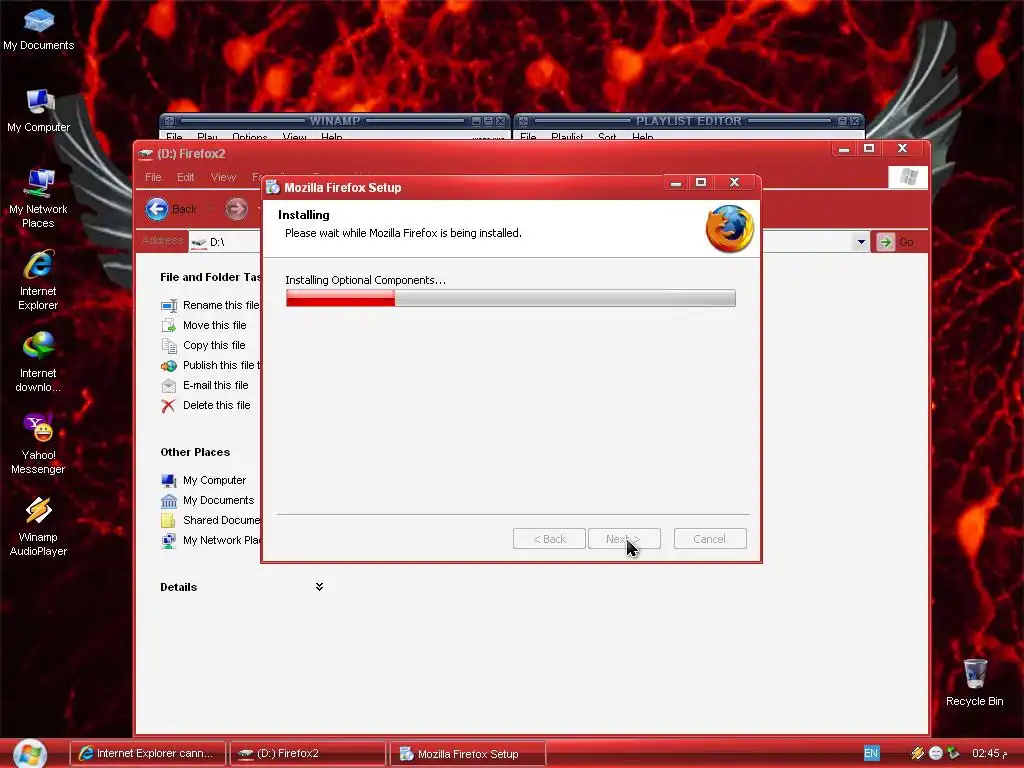Open Help menu in Winamp window
This screenshot has height=768, width=1024.
point(332,136)
